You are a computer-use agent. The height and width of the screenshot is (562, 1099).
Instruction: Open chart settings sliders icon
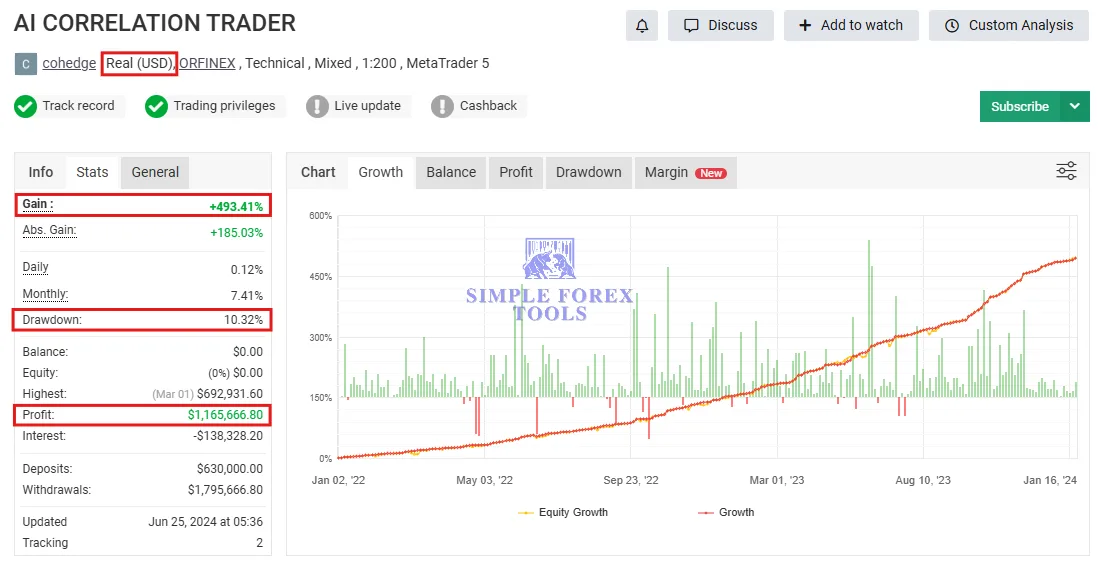[x=1066, y=171]
